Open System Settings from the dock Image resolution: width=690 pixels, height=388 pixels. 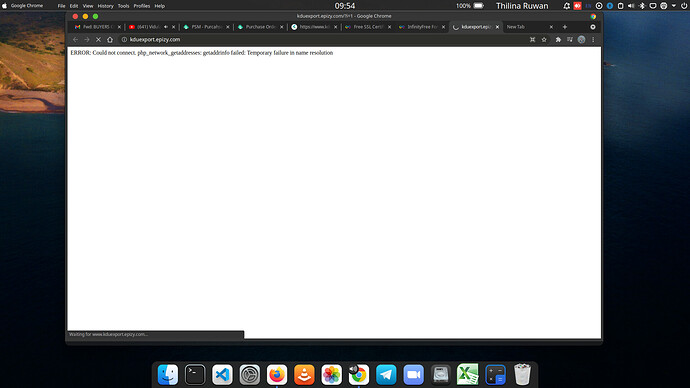250,375
